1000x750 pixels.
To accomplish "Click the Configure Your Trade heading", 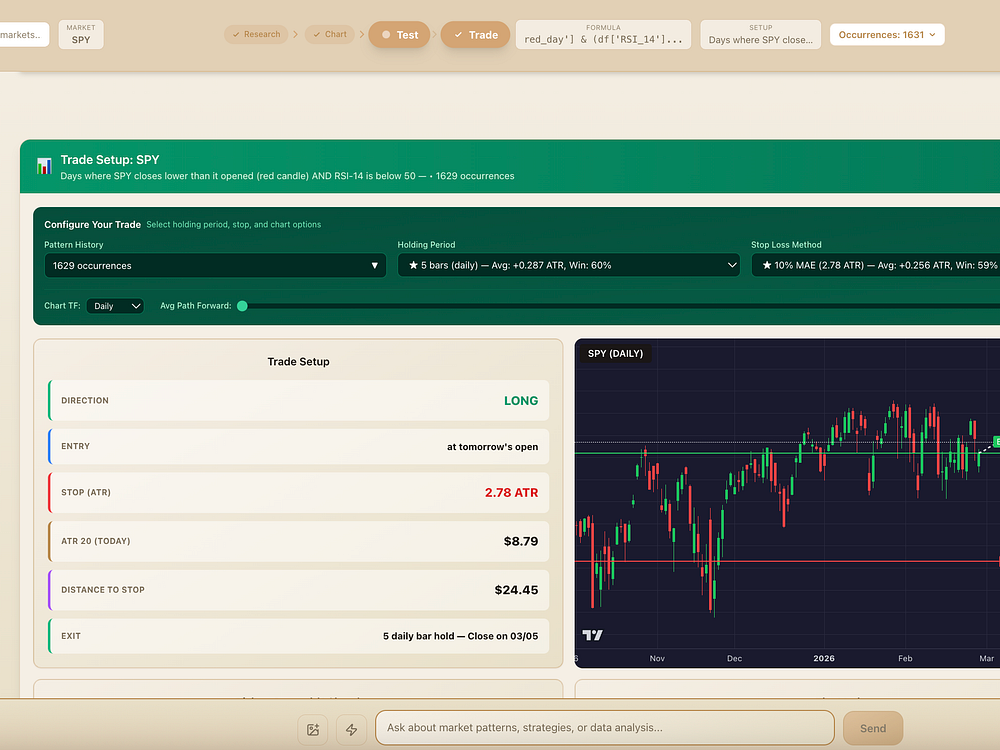I will pyautogui.click(x=92, y=224).
